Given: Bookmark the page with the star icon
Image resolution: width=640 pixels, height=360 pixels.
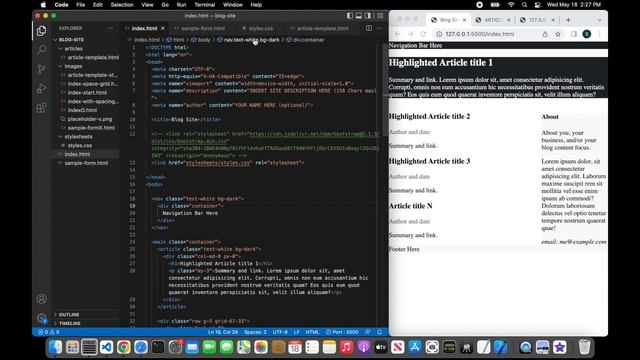Looking at the screenshot, I should pyautogui.click(x=558, y=34).
